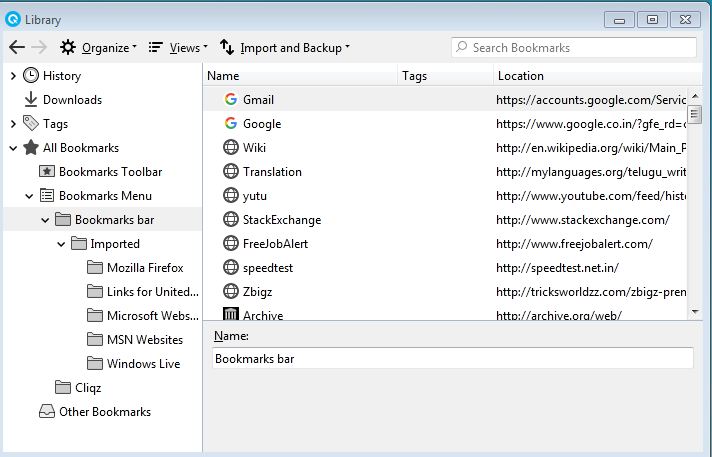Click the Search Bookmarks field

click(x=574, y=47)
